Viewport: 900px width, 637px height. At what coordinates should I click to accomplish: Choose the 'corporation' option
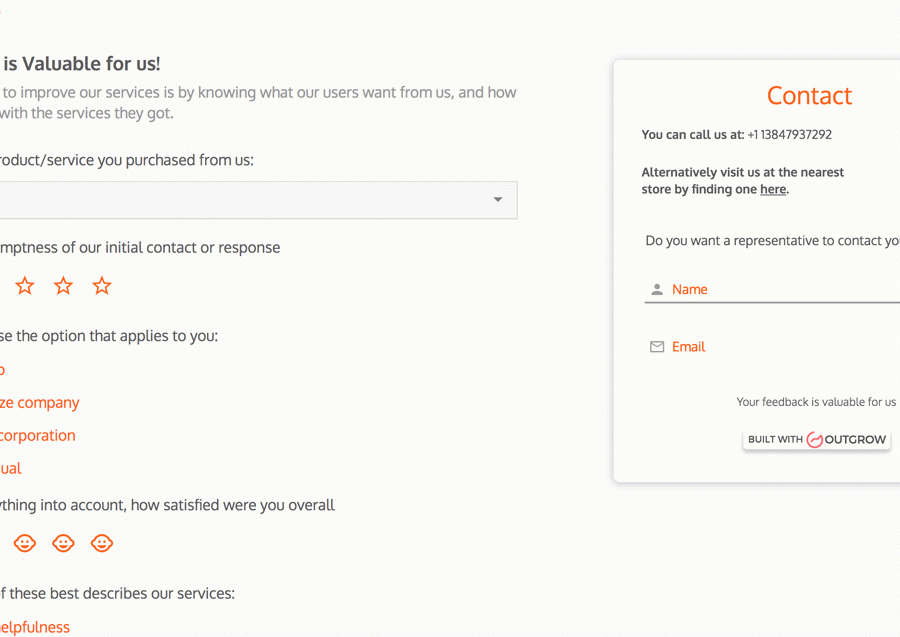(x=38, y=435)
